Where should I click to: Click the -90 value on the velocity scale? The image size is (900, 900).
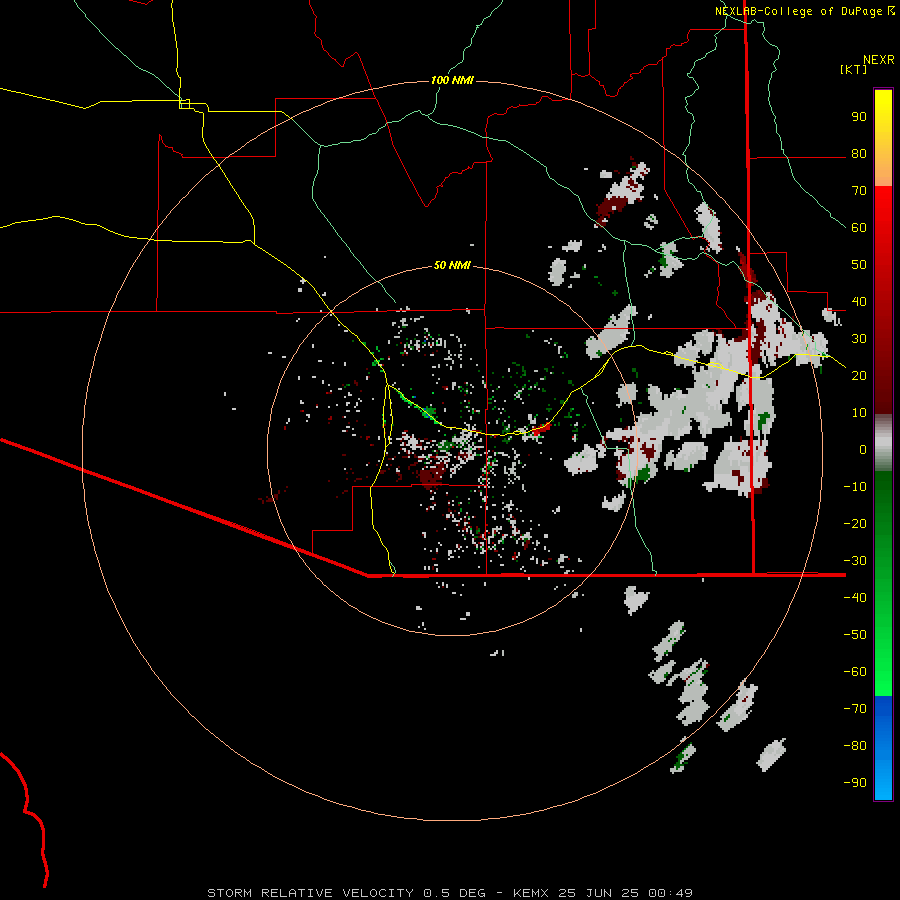[855, 783]
